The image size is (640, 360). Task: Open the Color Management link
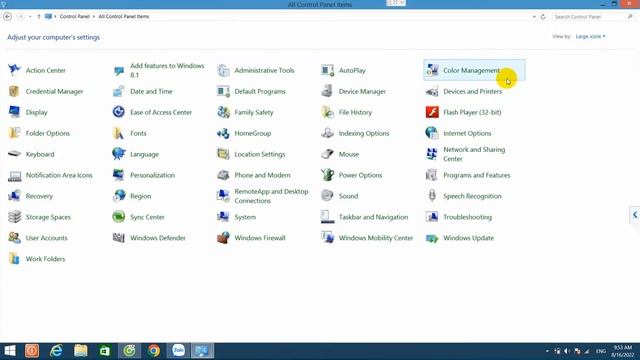pos(471,71)
